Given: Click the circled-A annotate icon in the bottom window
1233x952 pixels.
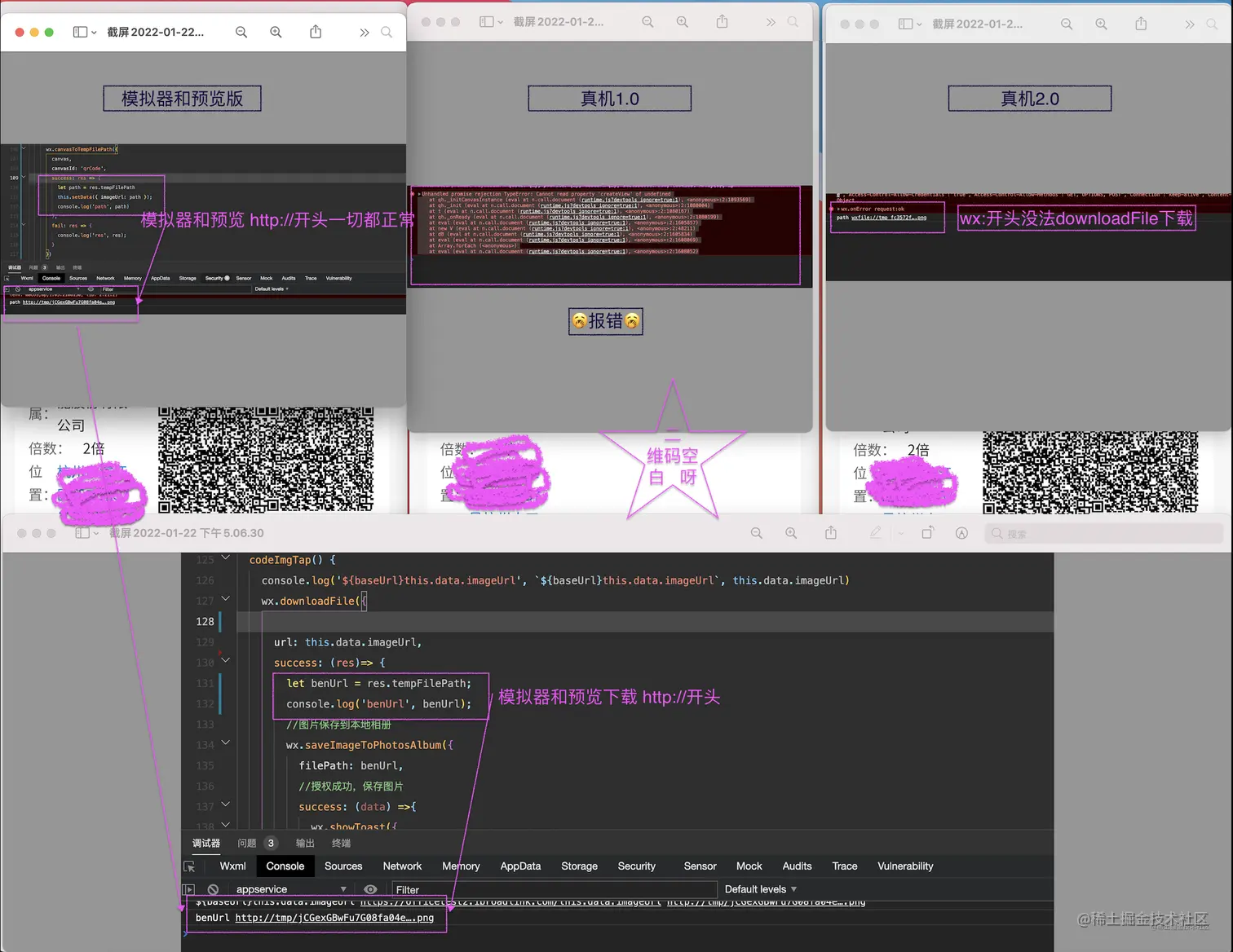Looking at the screenshot, I should point(962,533).
